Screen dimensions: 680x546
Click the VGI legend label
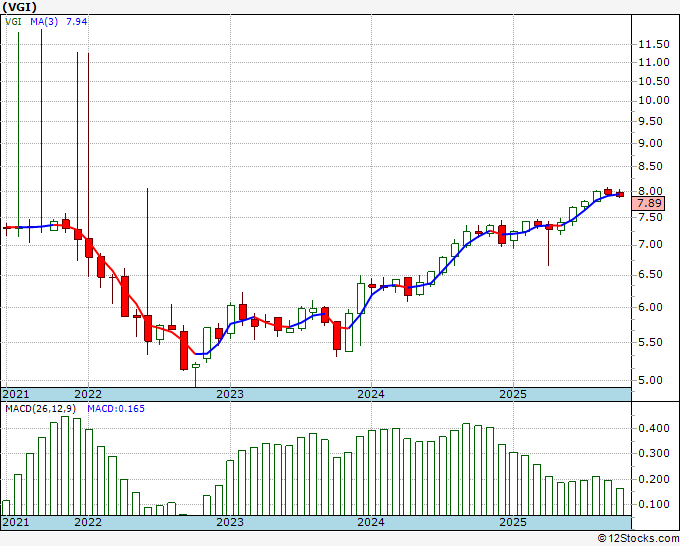pos(13,21)
